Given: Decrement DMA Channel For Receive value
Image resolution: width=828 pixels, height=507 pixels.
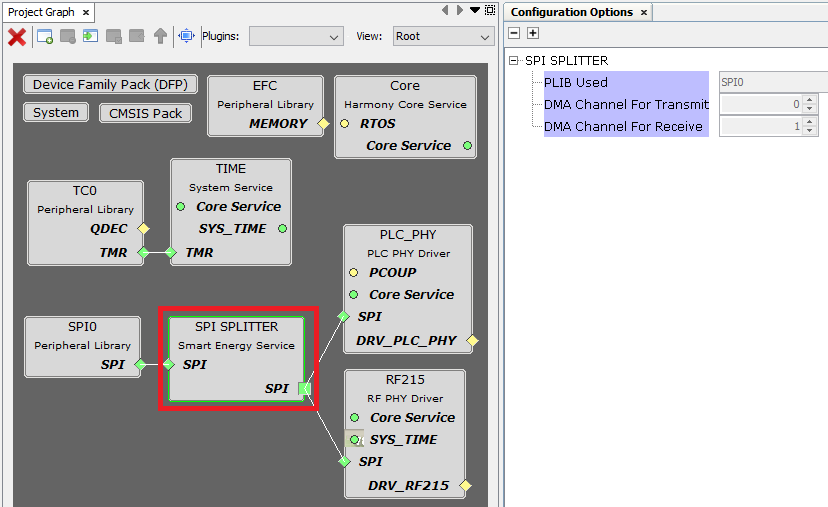Looking at the screenshot, I should (810, 131).
